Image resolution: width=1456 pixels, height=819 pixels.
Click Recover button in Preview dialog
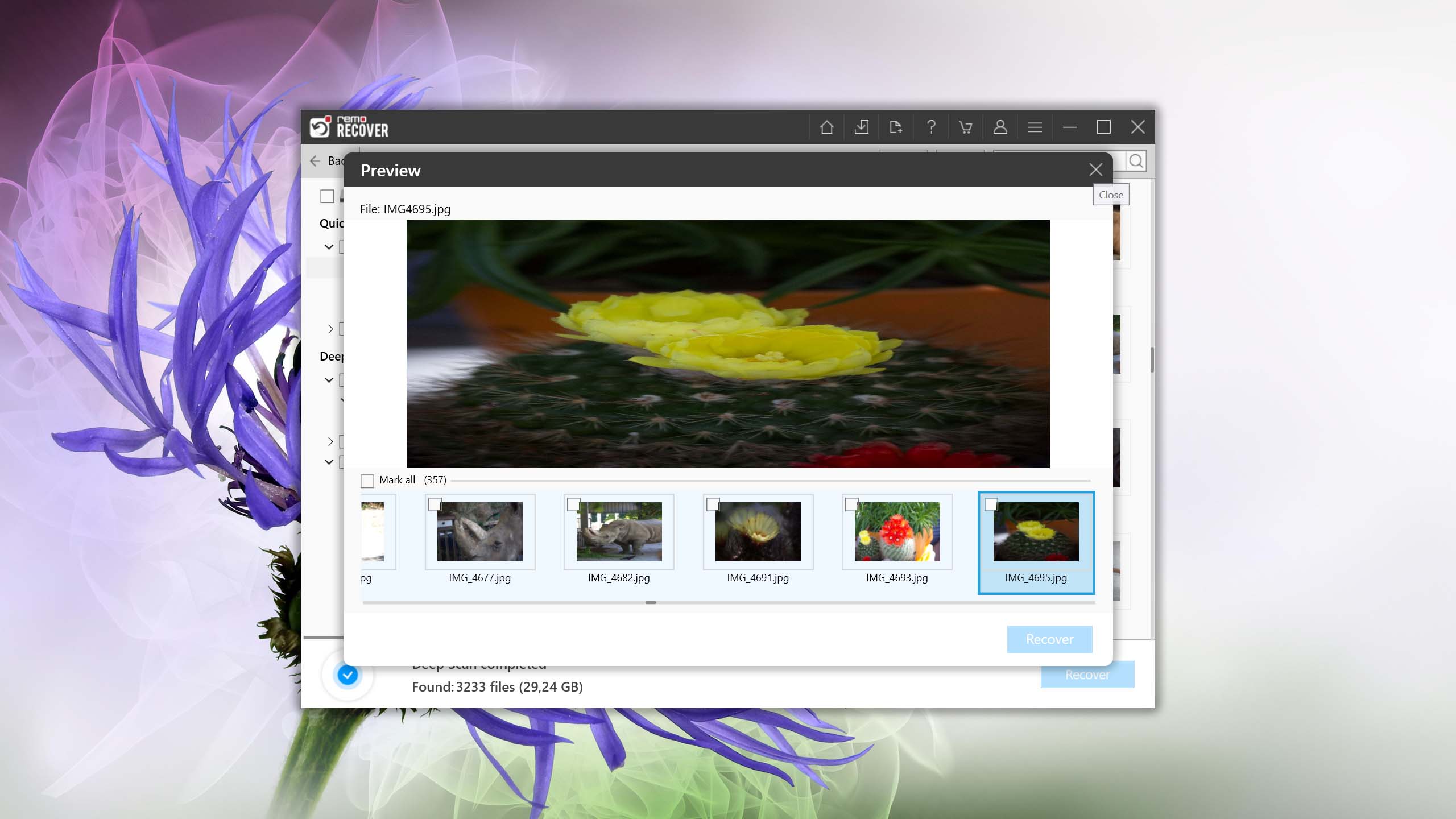pos(1049,639)
